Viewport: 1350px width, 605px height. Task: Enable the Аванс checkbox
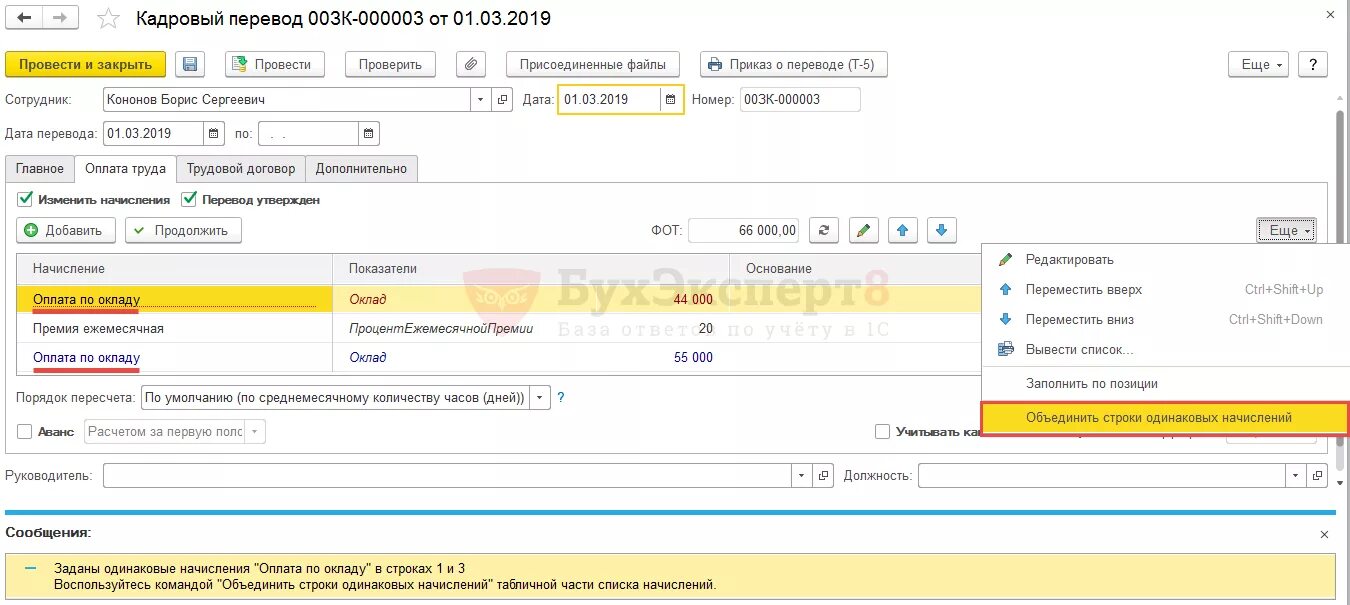tap(23, 431)
